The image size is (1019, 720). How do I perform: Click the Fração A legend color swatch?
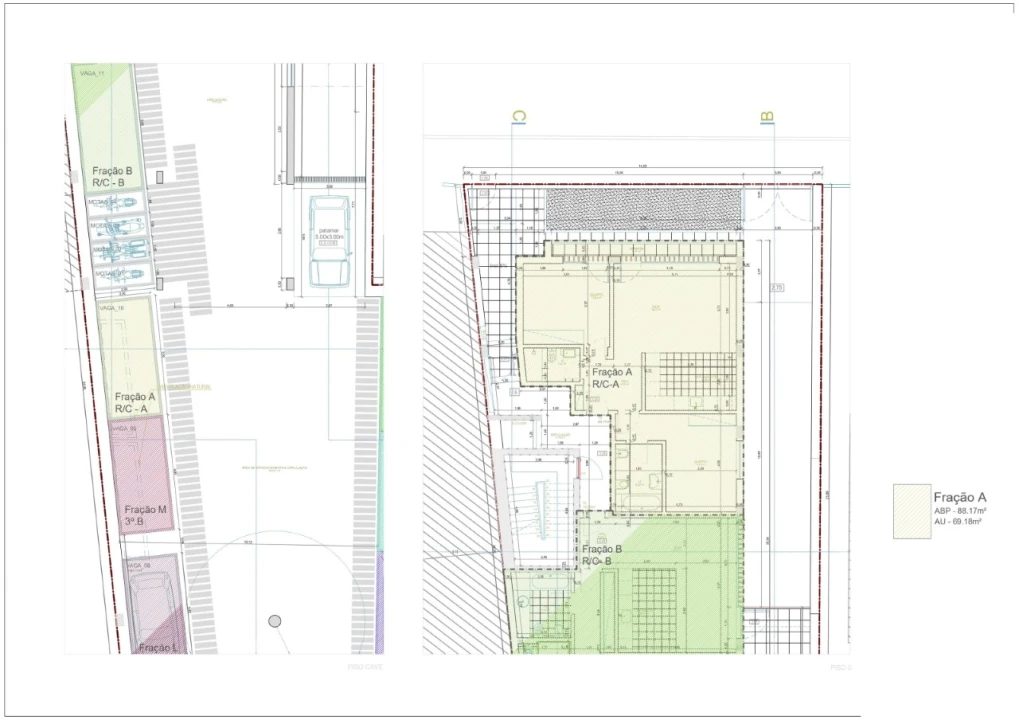pyautogui.click(x=912, y=511)
